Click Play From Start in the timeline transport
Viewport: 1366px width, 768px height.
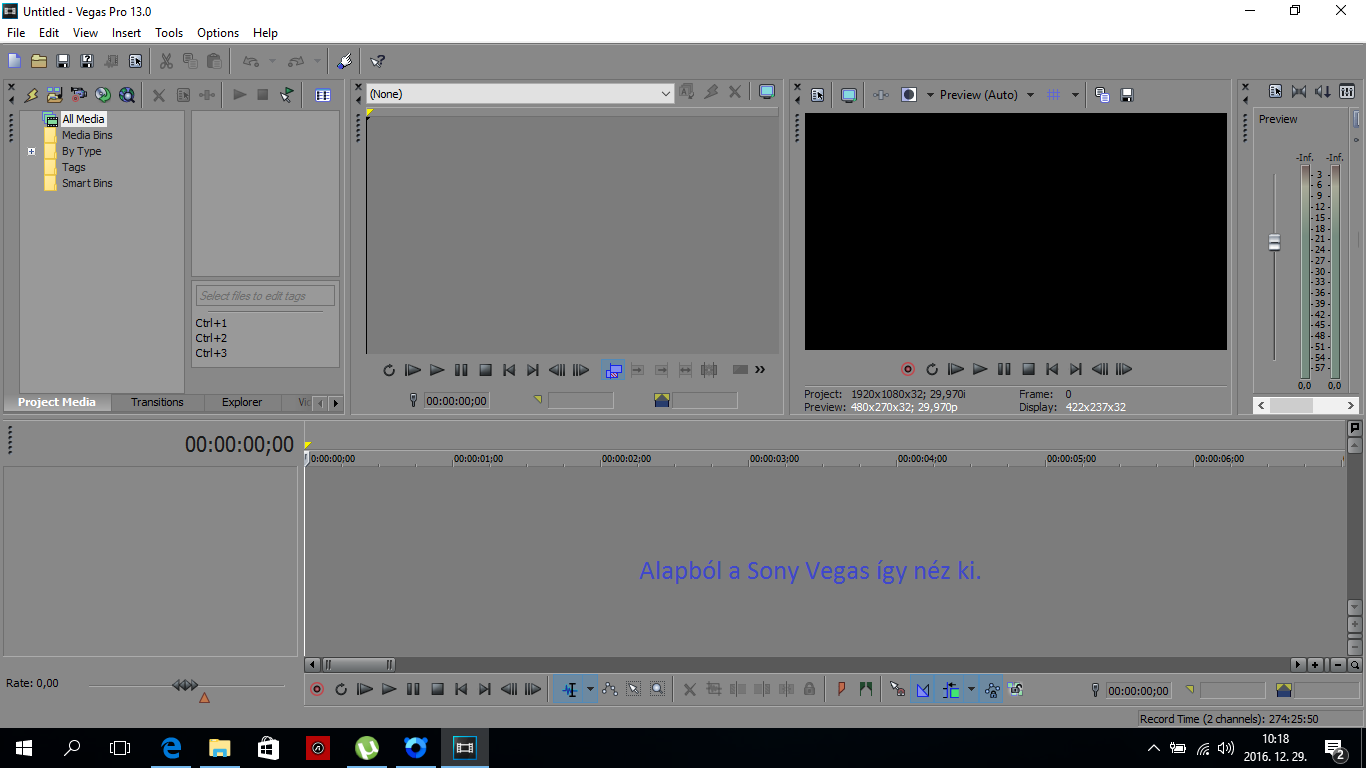pos(365,689)
